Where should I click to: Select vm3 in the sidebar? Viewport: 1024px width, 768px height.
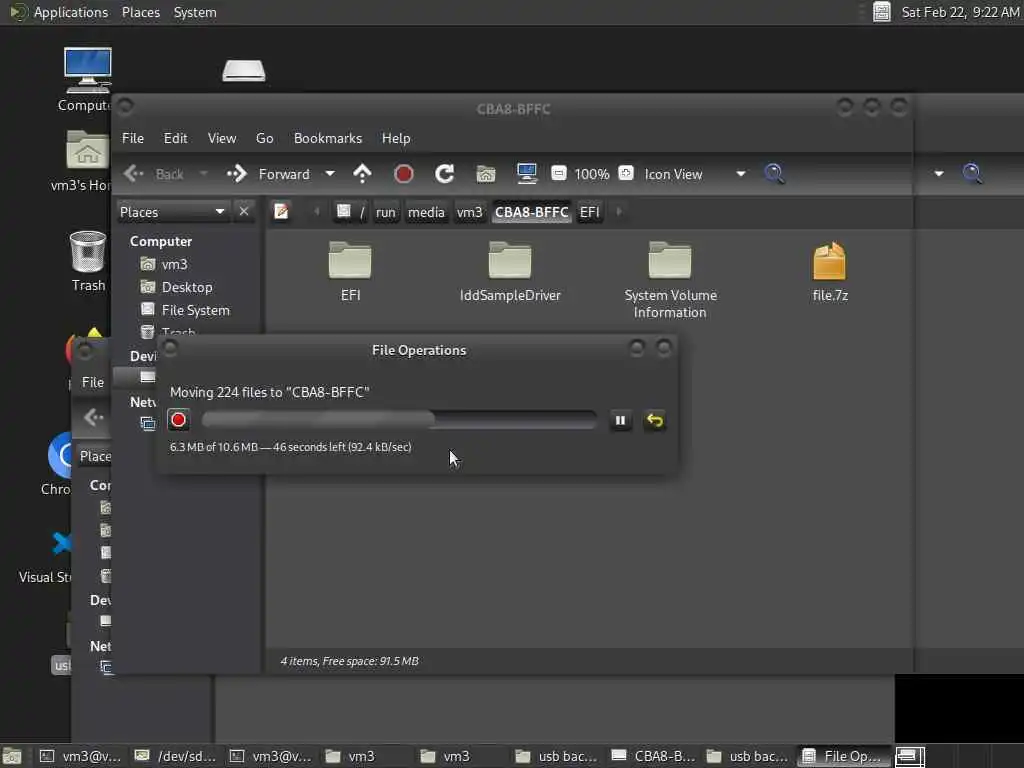coord(174,264)
